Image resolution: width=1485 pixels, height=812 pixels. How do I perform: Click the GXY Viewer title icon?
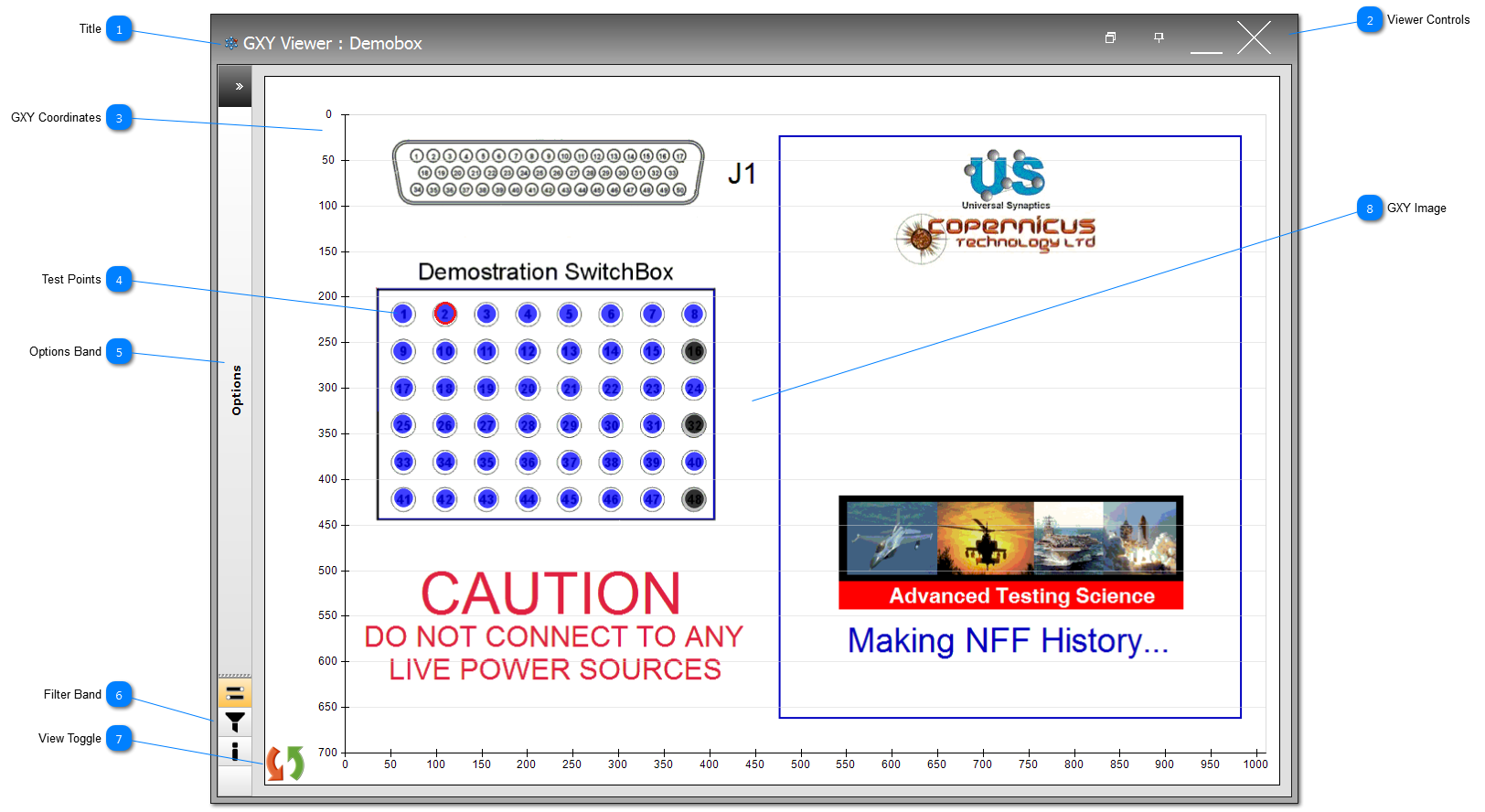(230, 43)
